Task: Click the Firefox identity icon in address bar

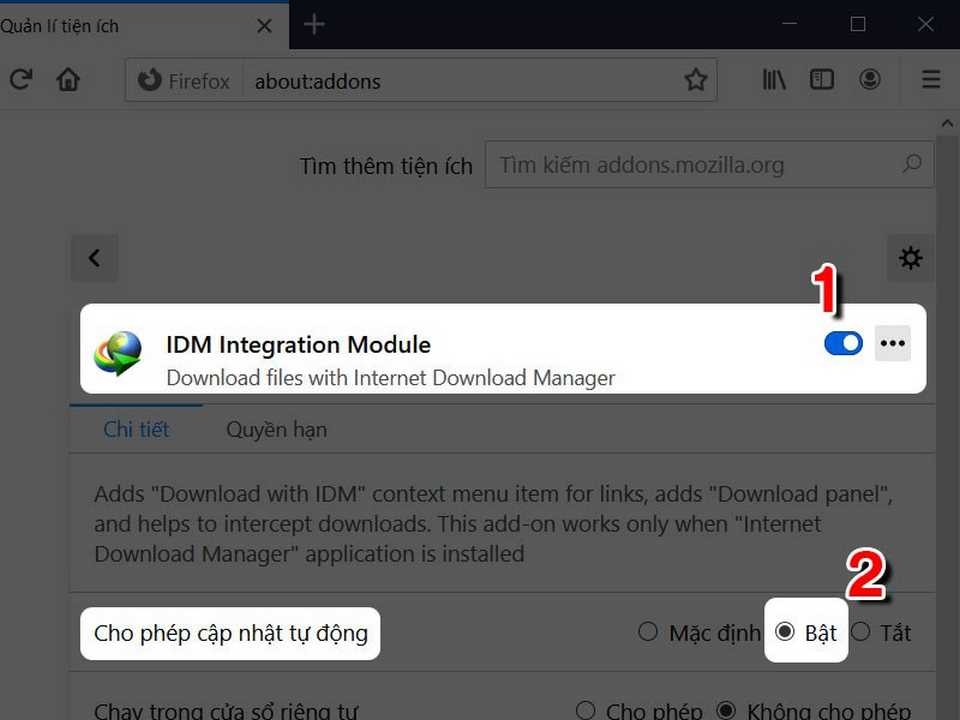Action: [x=149, y=80]
